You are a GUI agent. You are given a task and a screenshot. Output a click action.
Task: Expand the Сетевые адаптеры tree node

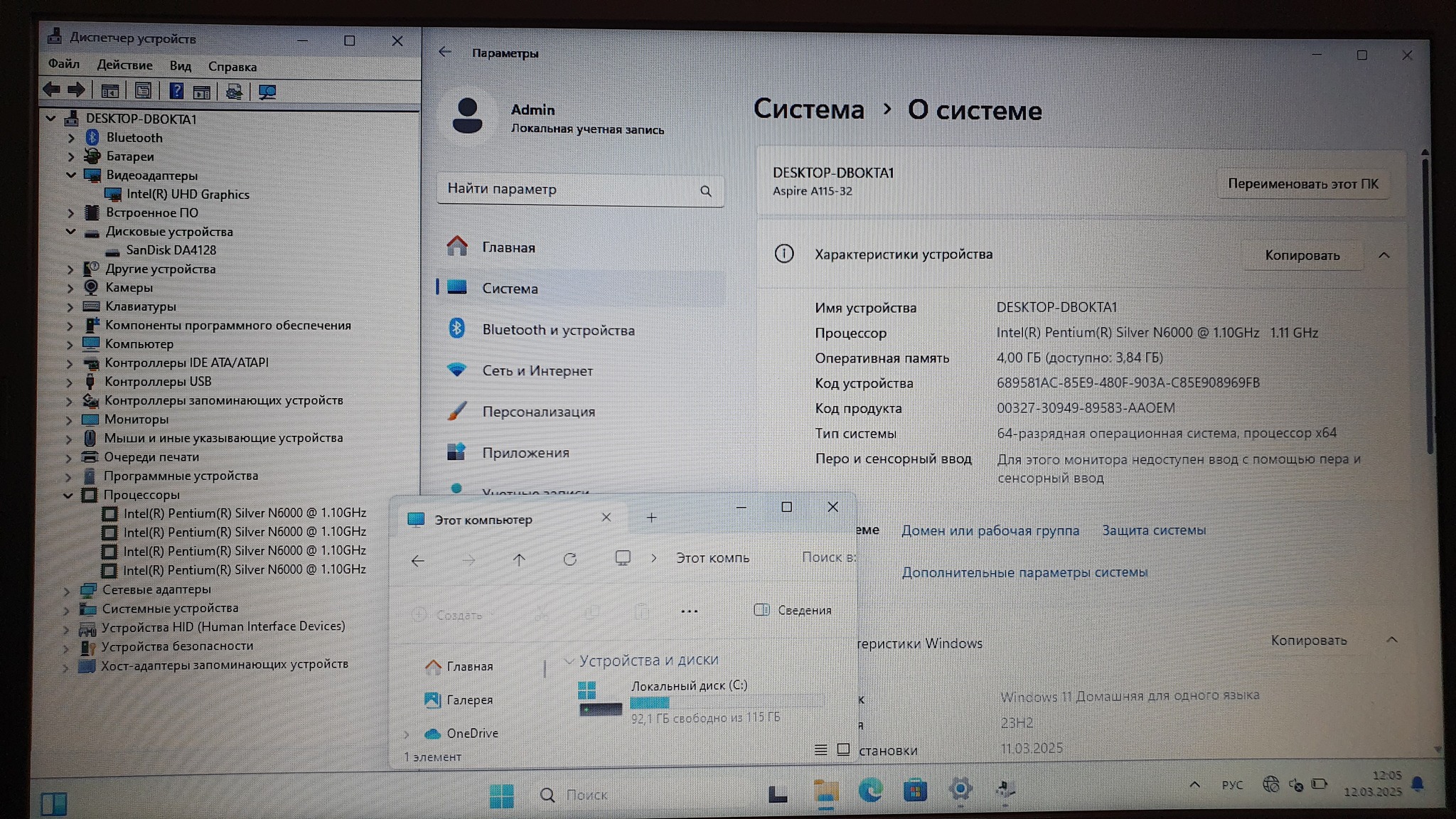click(x=67, y=590)
